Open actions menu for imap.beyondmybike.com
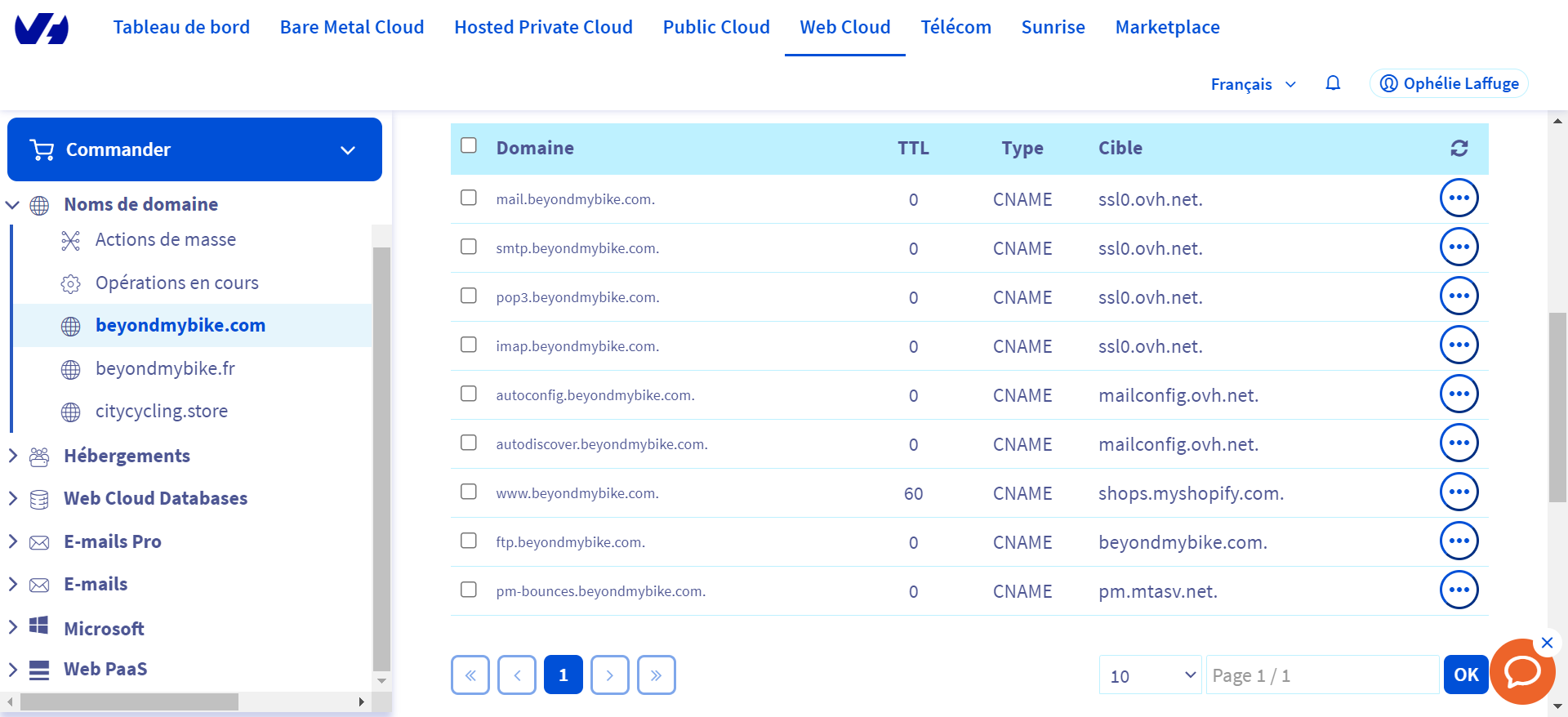 [x=1459, y=345]
